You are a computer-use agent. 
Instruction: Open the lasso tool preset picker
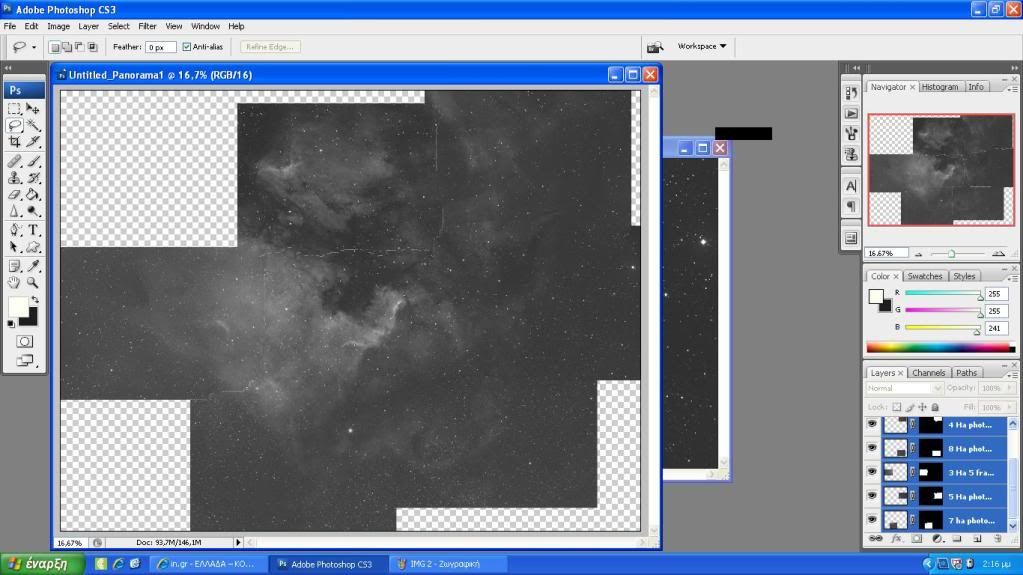point(23,47)
